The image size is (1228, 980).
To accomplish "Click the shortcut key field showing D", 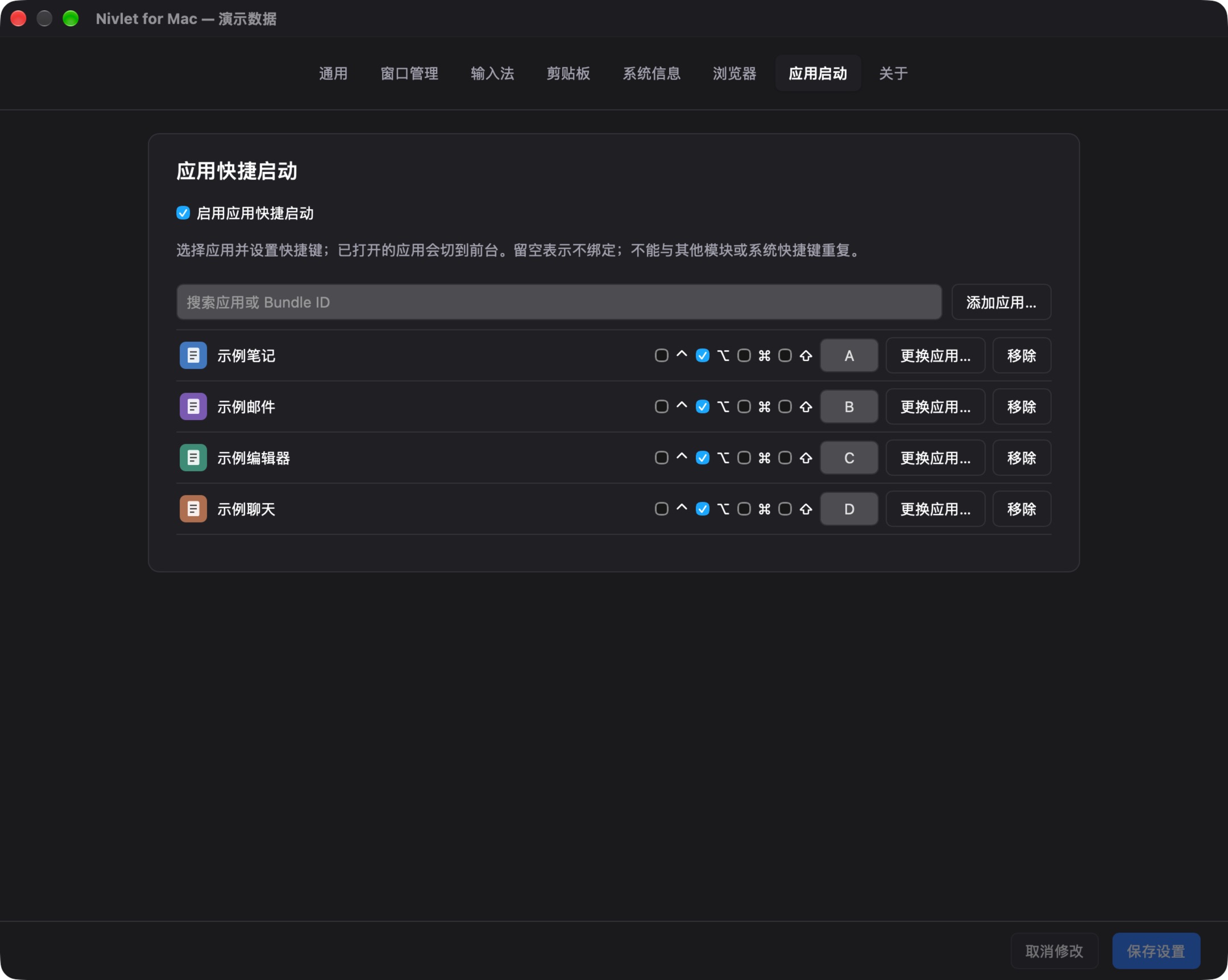I will (x=849, y=509).
